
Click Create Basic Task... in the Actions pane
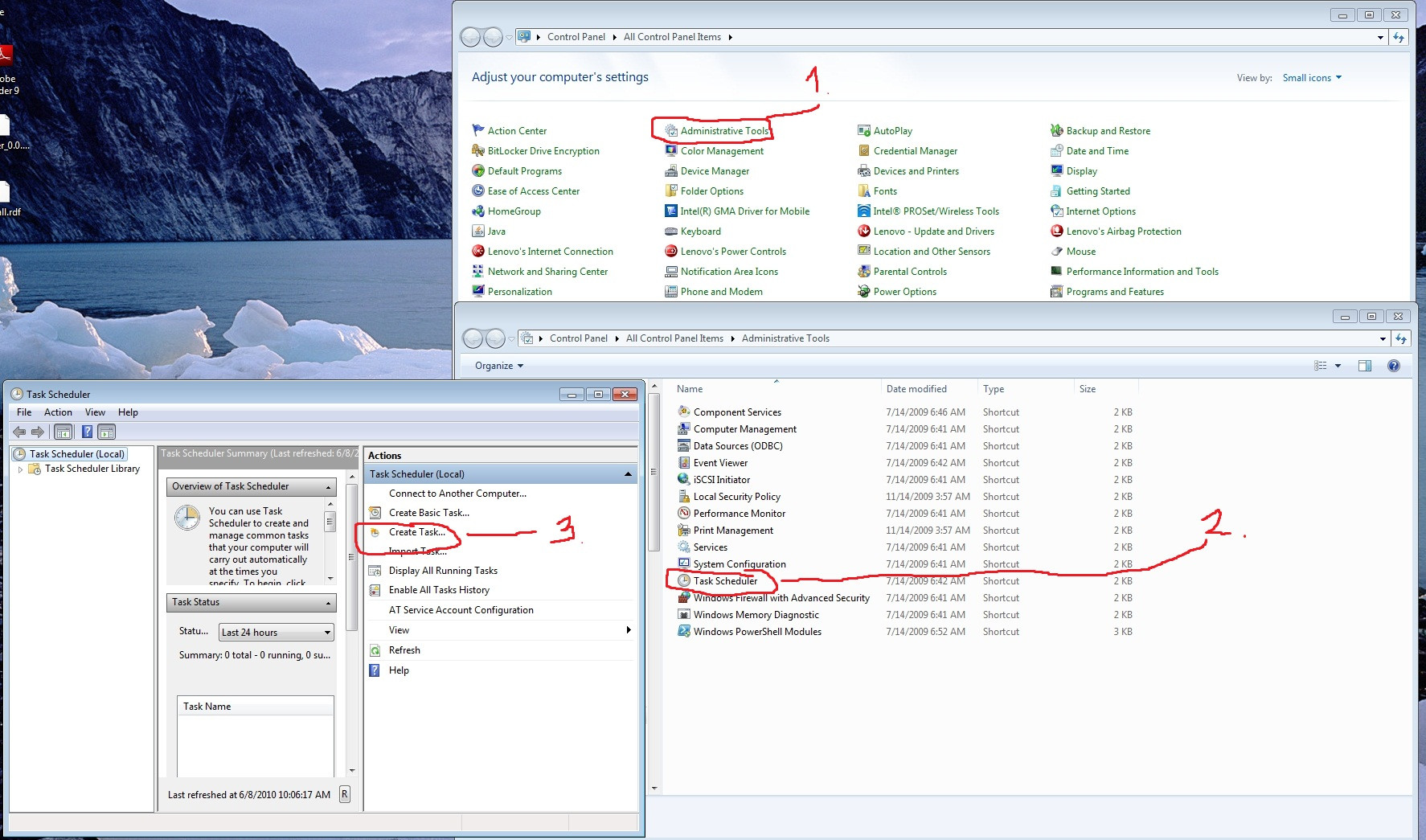(x=428, y=513)
